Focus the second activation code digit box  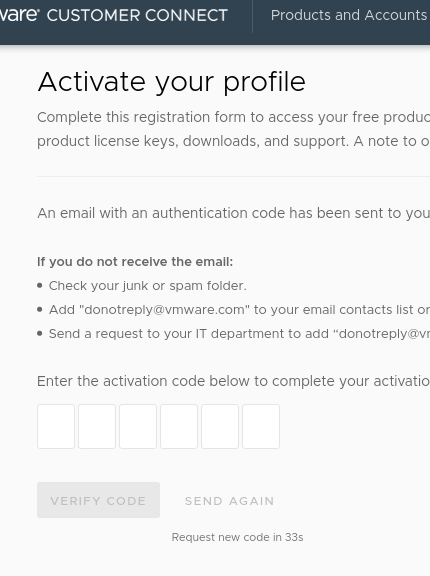[x=97, y=426]
